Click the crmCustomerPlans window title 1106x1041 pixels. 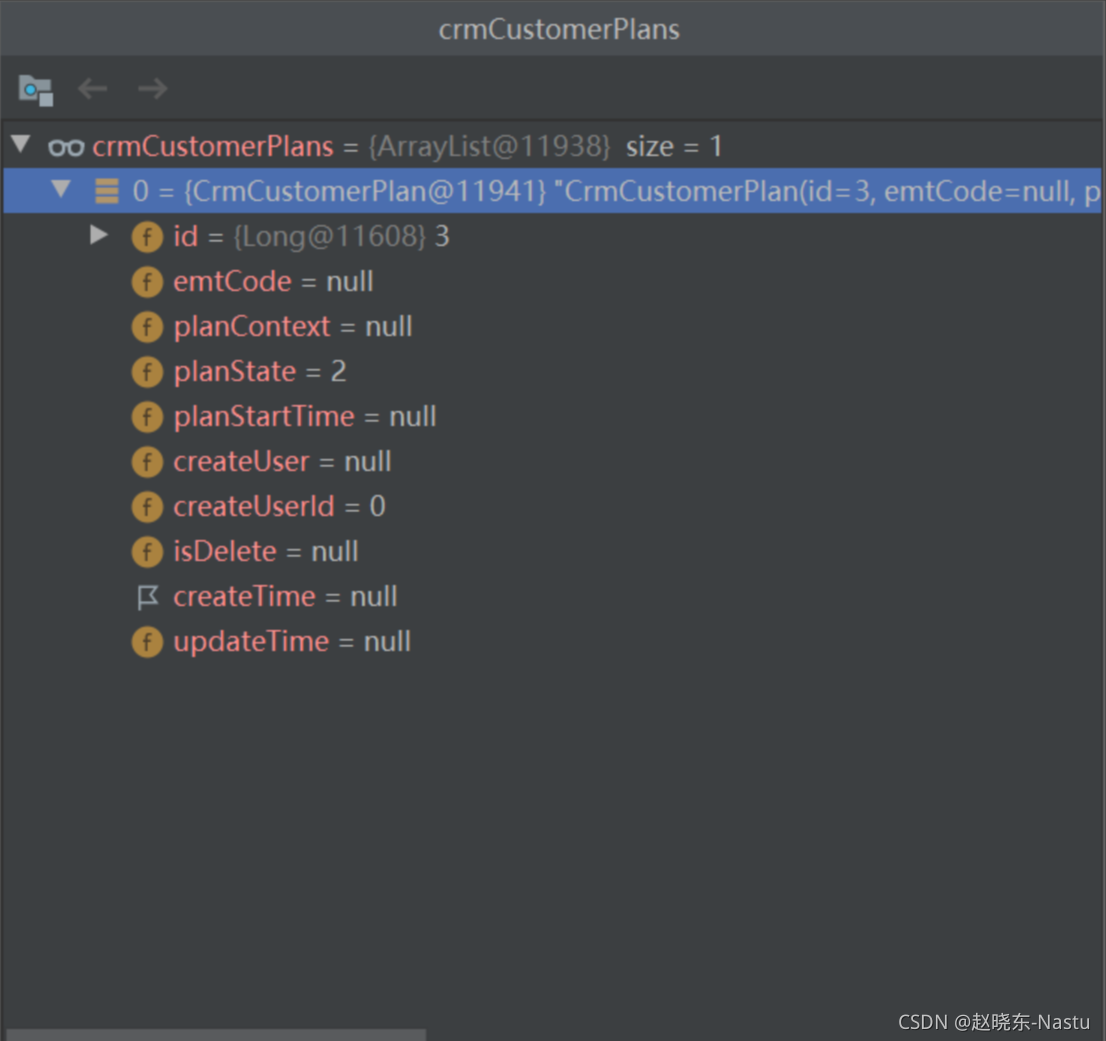559,30
